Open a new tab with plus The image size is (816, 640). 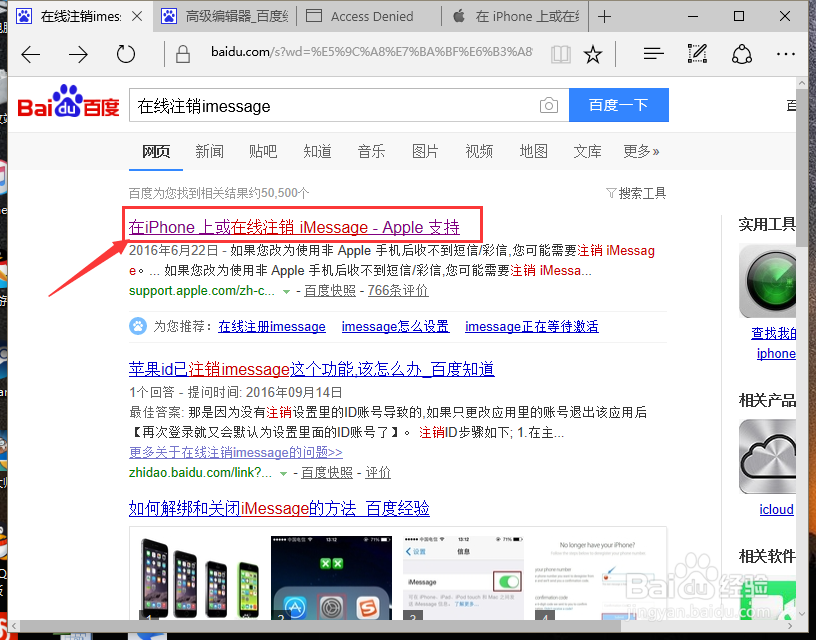point(604,17)
